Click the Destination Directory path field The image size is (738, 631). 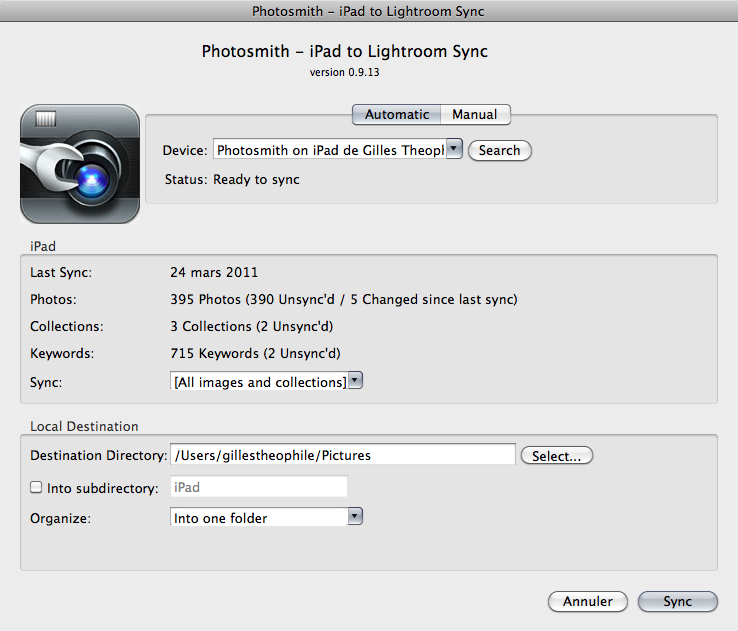(x=343, y=455)
